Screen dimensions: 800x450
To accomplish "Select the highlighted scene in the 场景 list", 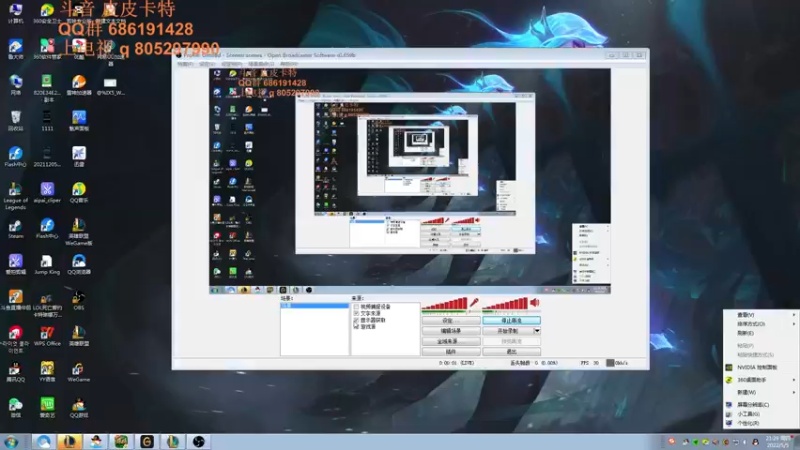I will (x=314, y=306).
